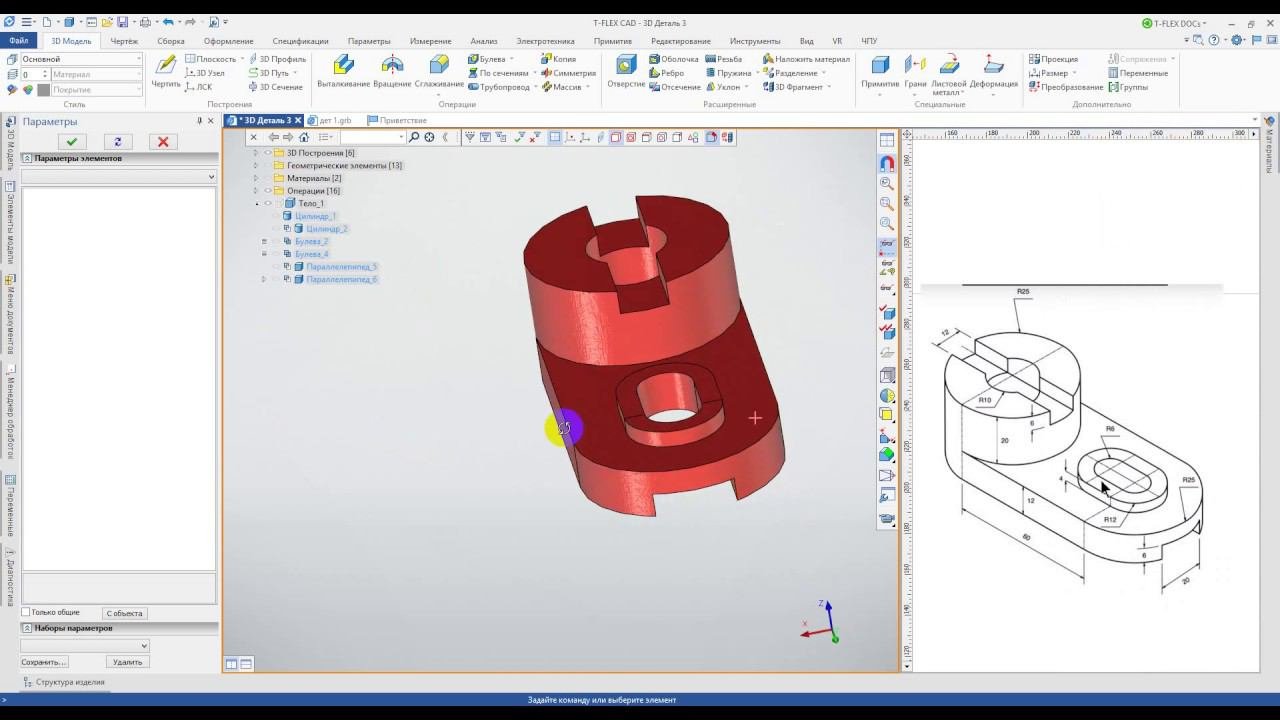Apply Наложить материал command
Image resolution: width=1280 pixels, height=720 pixels.
[x=806, y=59]
